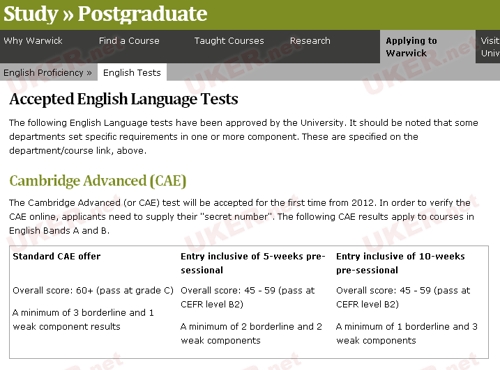
Task: Click 'A minimum of 1 borderline and 3' text
Action: (407, 327)
